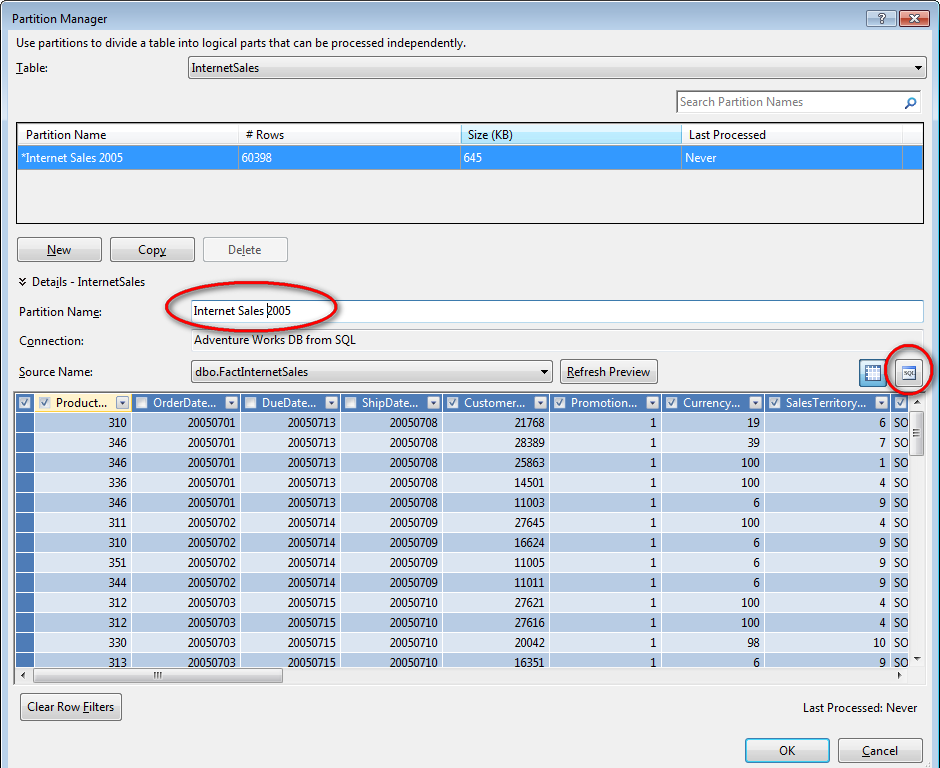Select product cell 351
Viewport: 940px width, 768px height.
point(83,563)
